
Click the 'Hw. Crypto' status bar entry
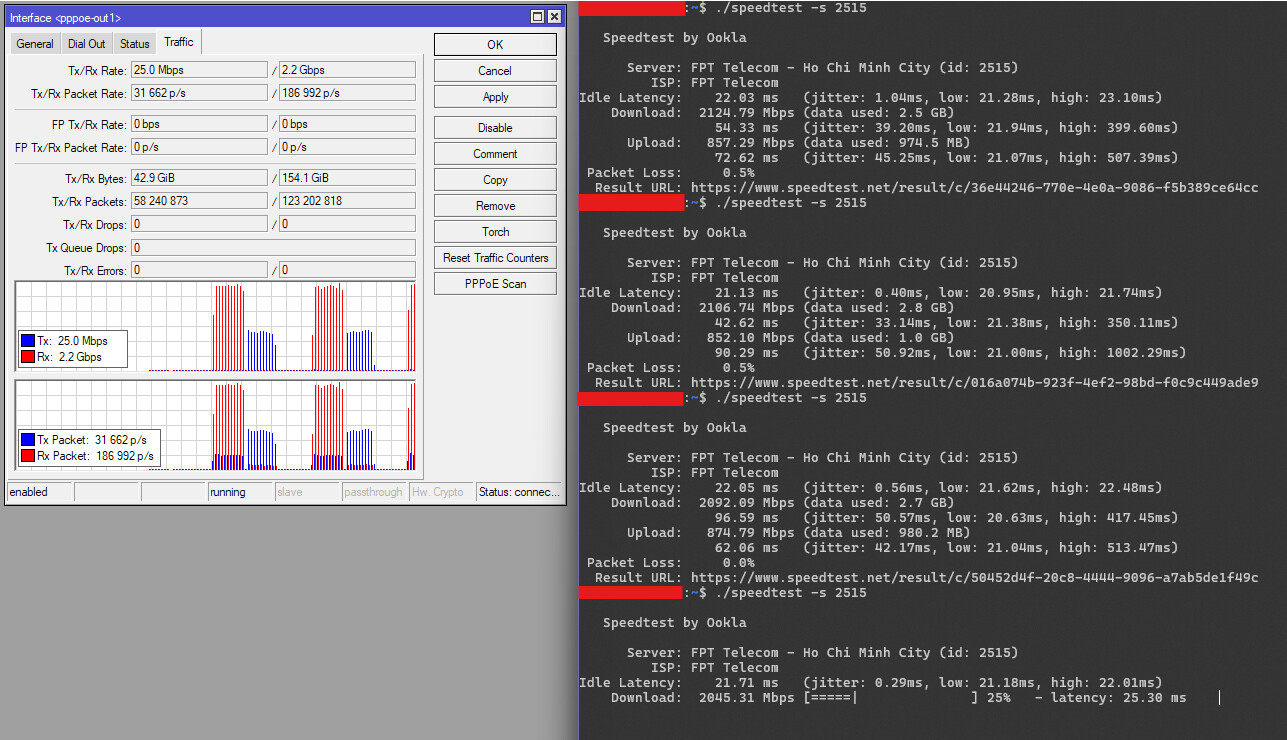pyautogui.click(x=441, y=492)
